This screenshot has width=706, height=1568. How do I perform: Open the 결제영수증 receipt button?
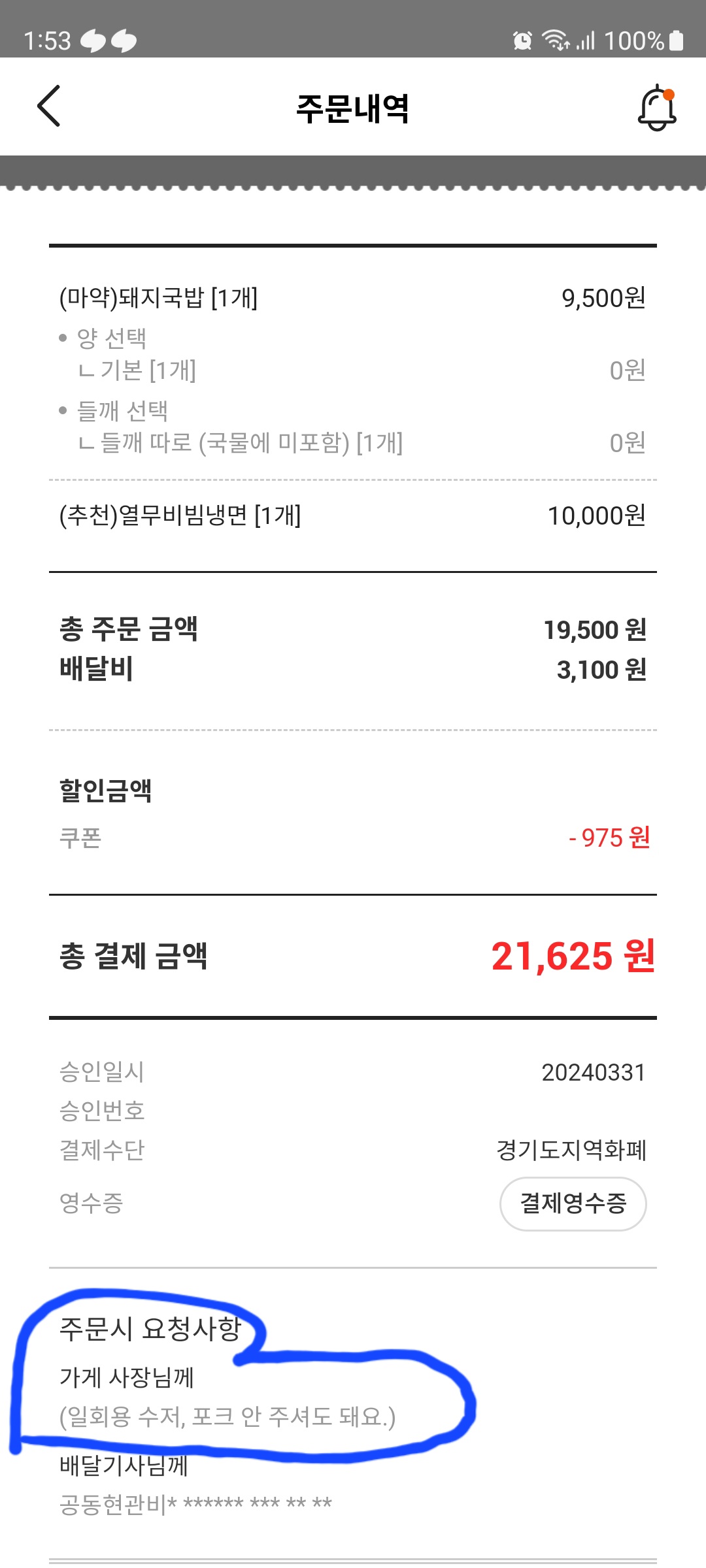click(573, 1203)
